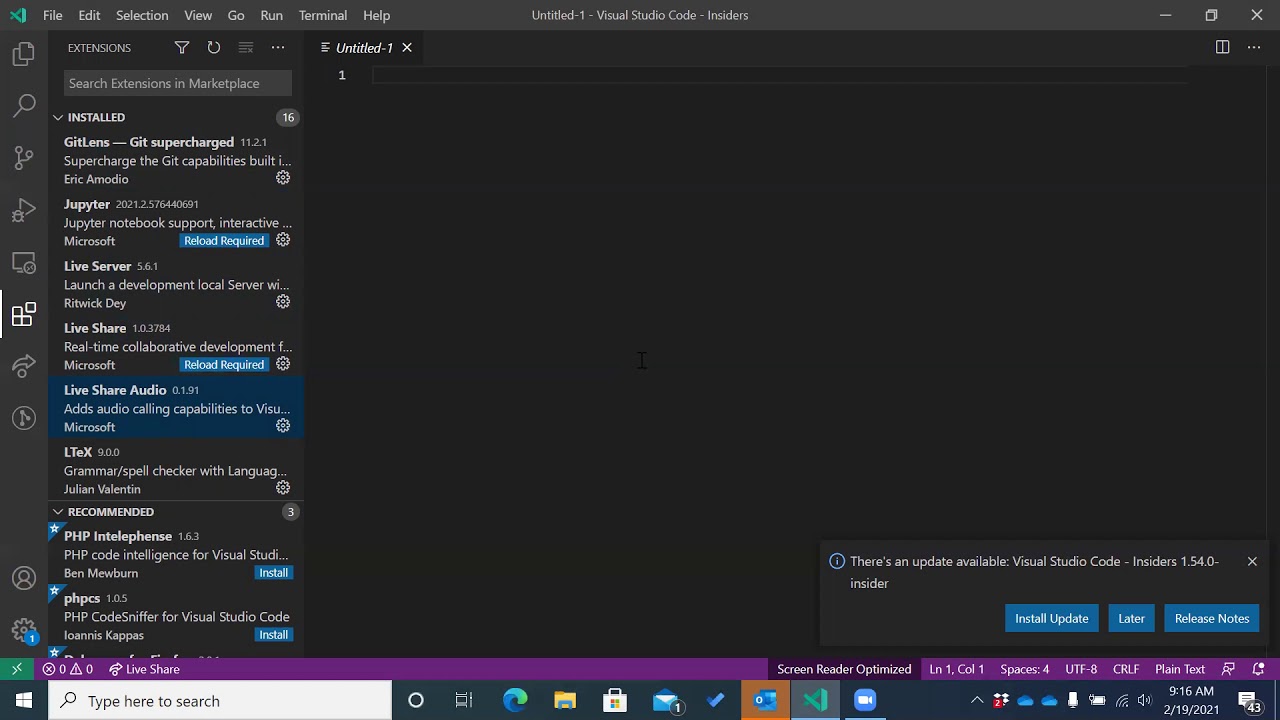1280x720 pixels.
Task: Click Reload Required for Jupyter
Action: pyautogui.click(x=224, y=240)
